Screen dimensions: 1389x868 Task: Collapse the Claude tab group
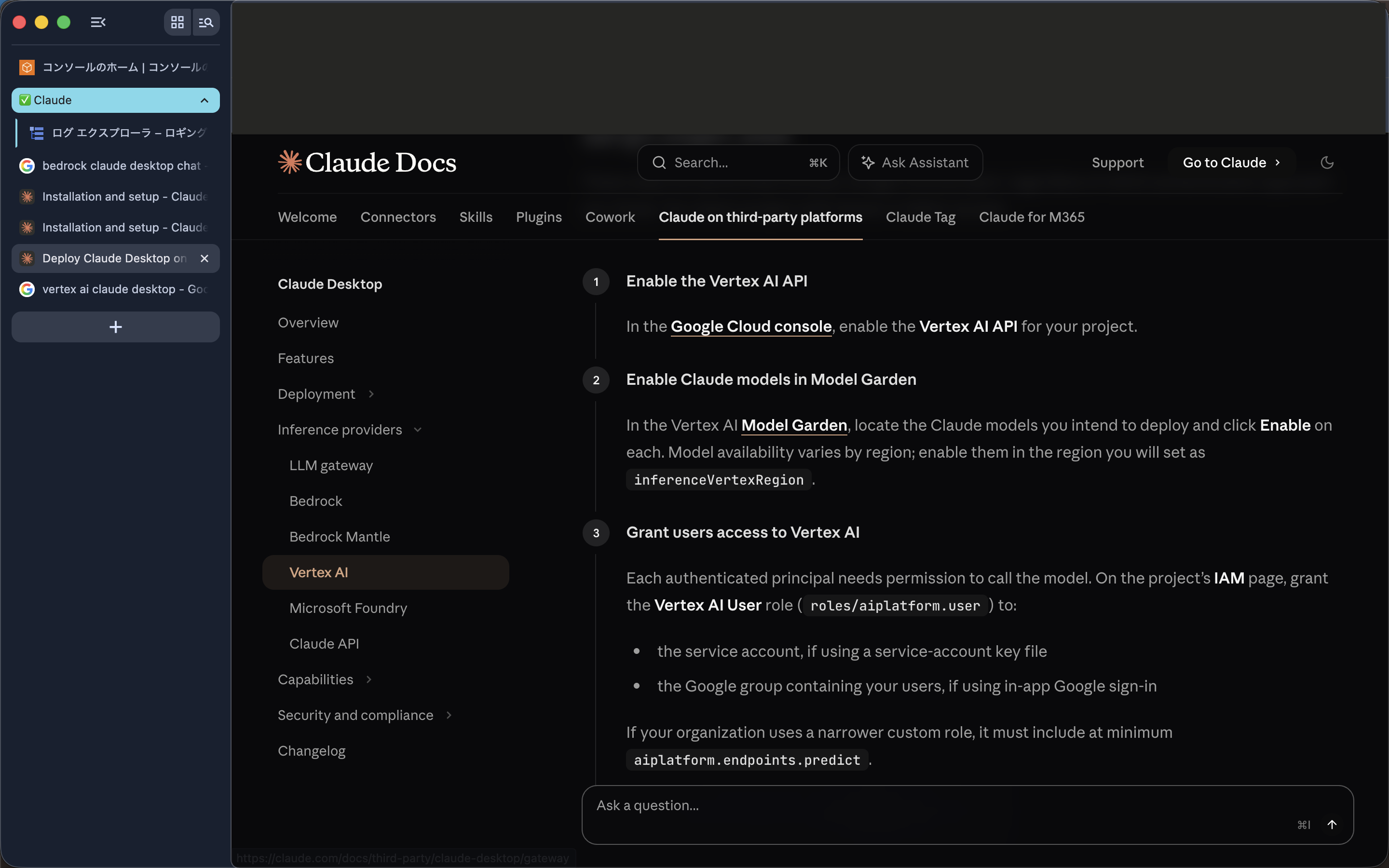(x=204, y=100)
